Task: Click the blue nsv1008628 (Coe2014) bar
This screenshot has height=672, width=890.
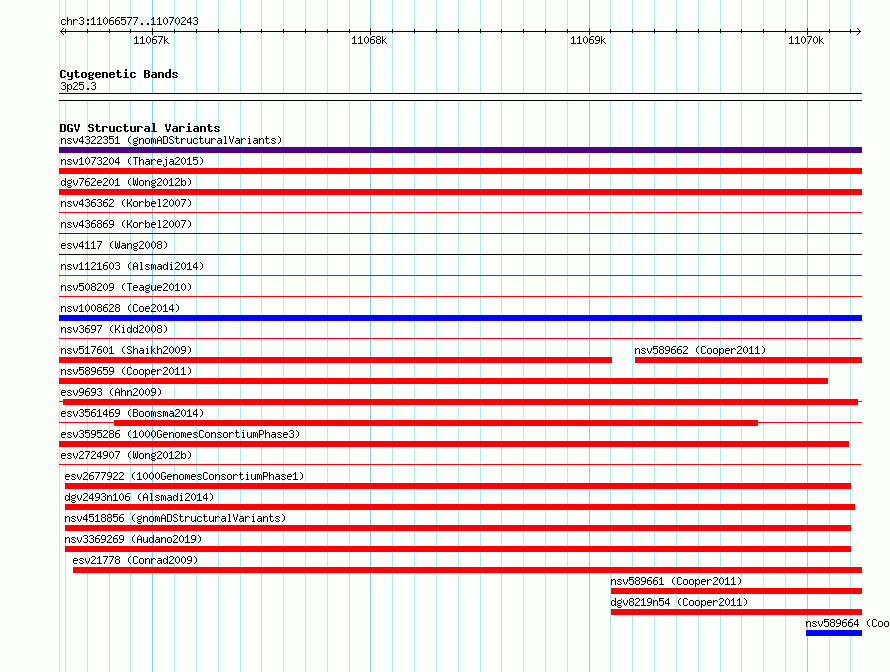Action: 460,318
